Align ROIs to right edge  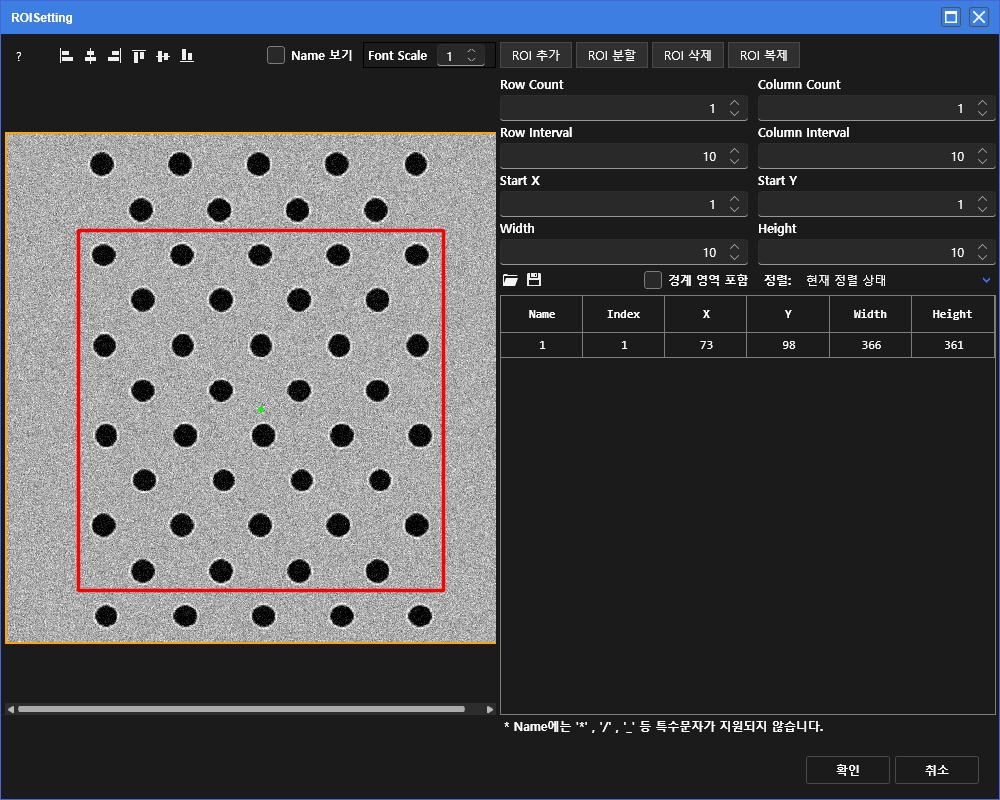114,56
